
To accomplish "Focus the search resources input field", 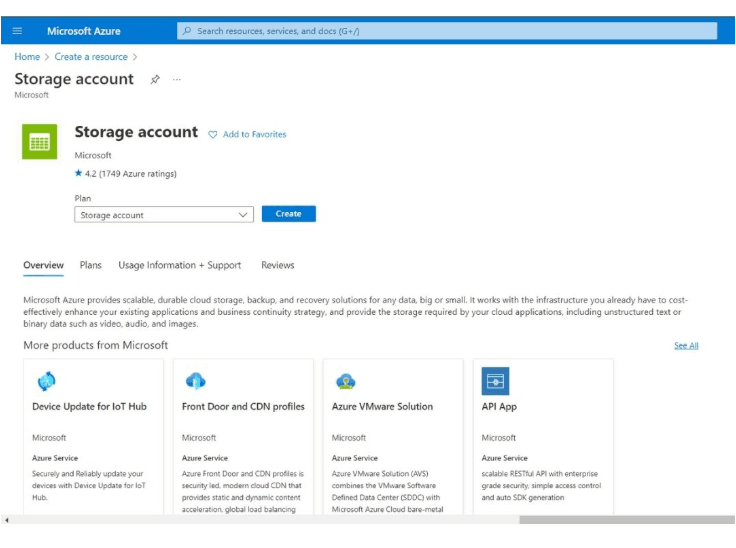I will click(x=447, y=31).
